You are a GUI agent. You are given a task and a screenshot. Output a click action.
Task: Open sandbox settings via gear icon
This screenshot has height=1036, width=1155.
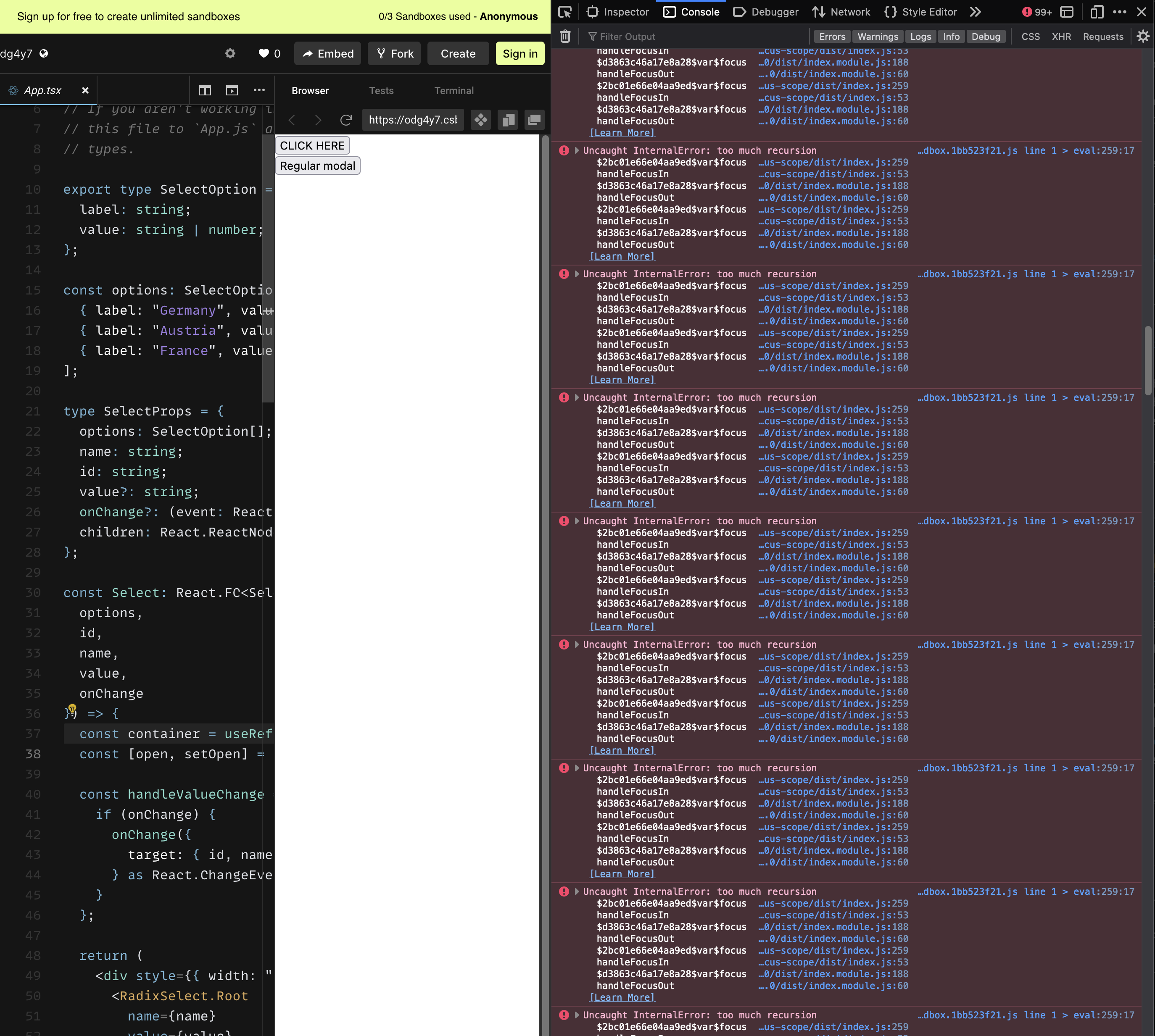click(x=231, y=53)
